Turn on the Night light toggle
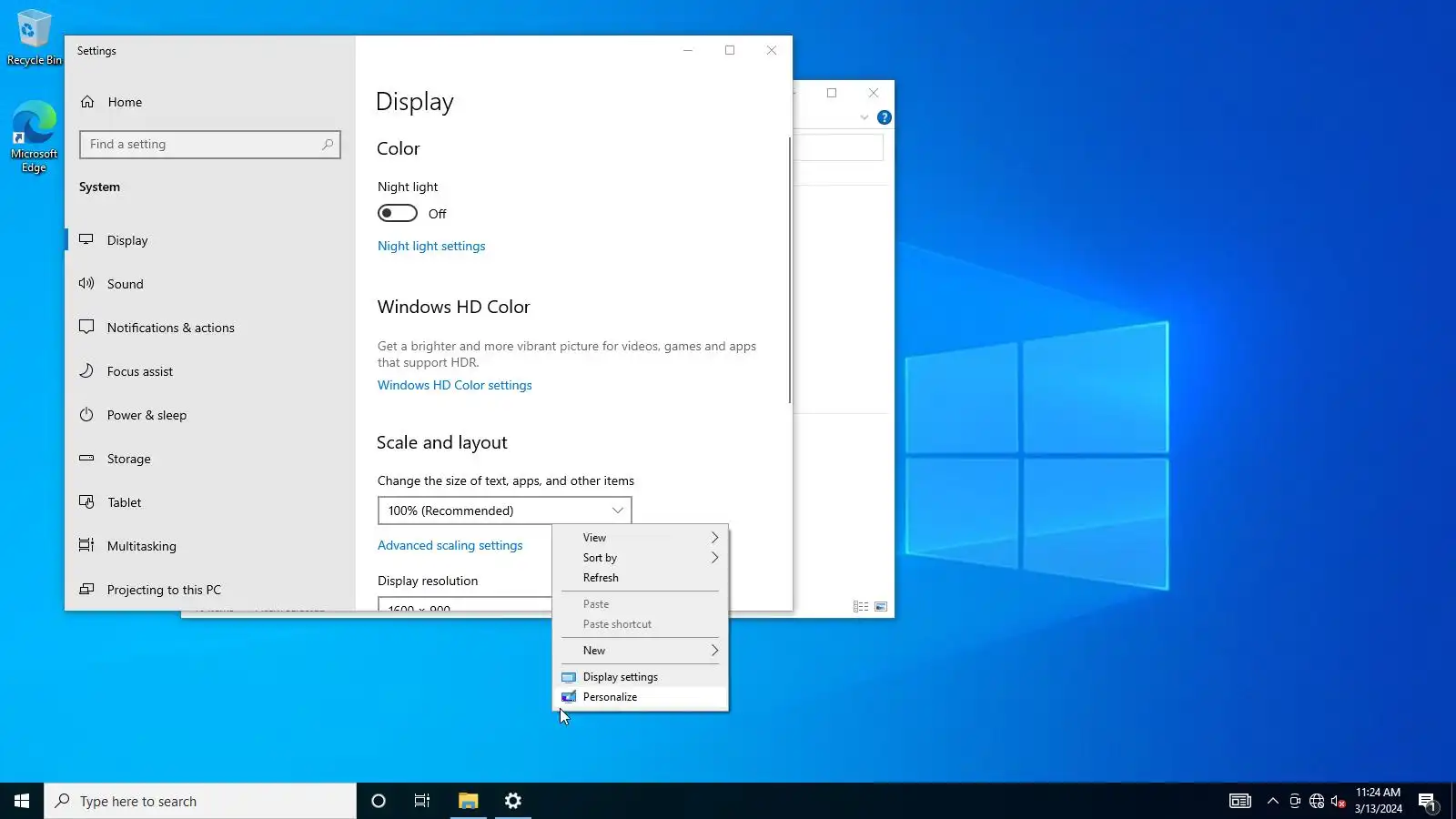Image resolution: width=1456 pixels, height=819 pixels. [398, 213]
